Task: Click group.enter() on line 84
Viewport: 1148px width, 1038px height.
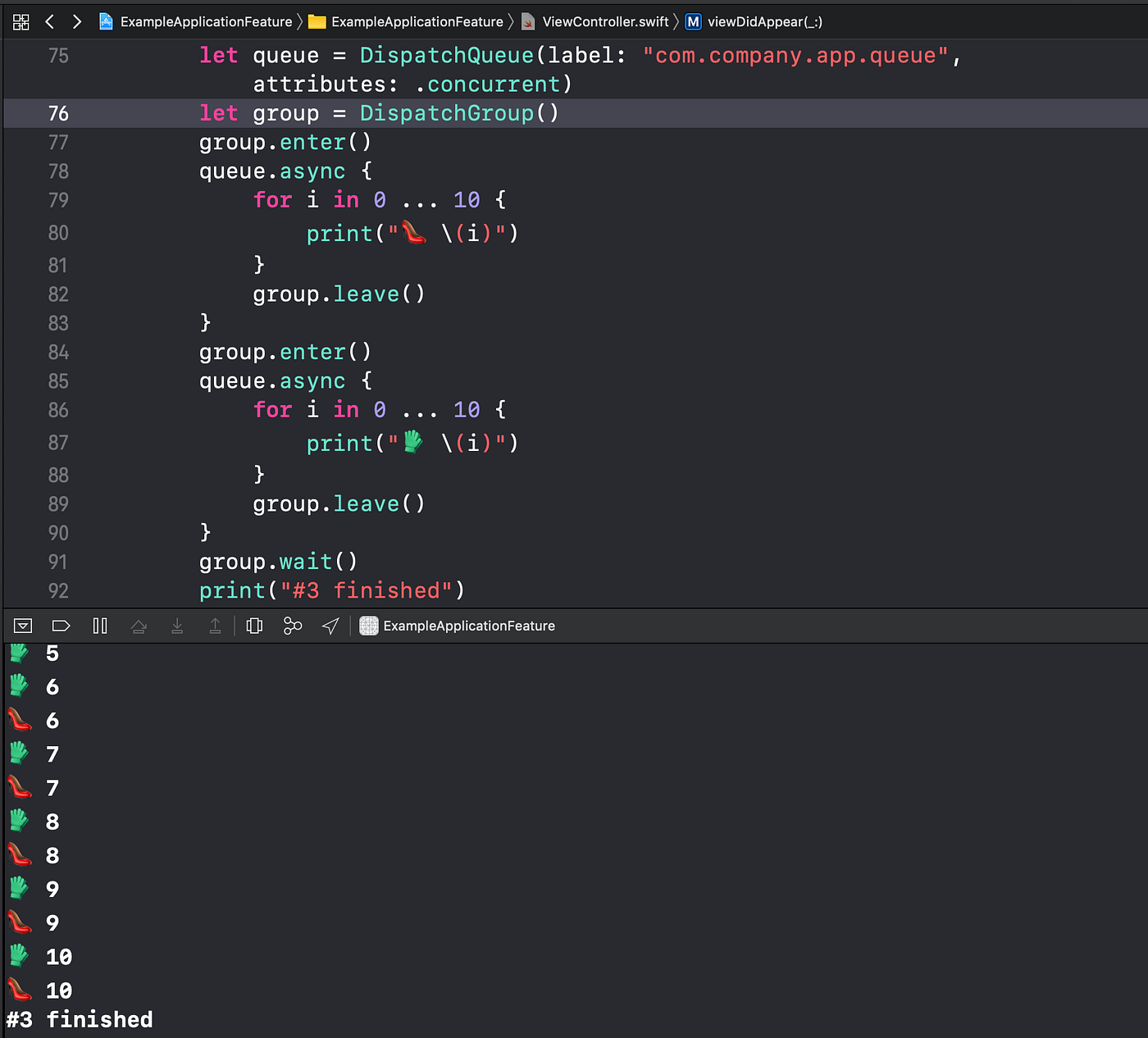Action: pos(285,352)
